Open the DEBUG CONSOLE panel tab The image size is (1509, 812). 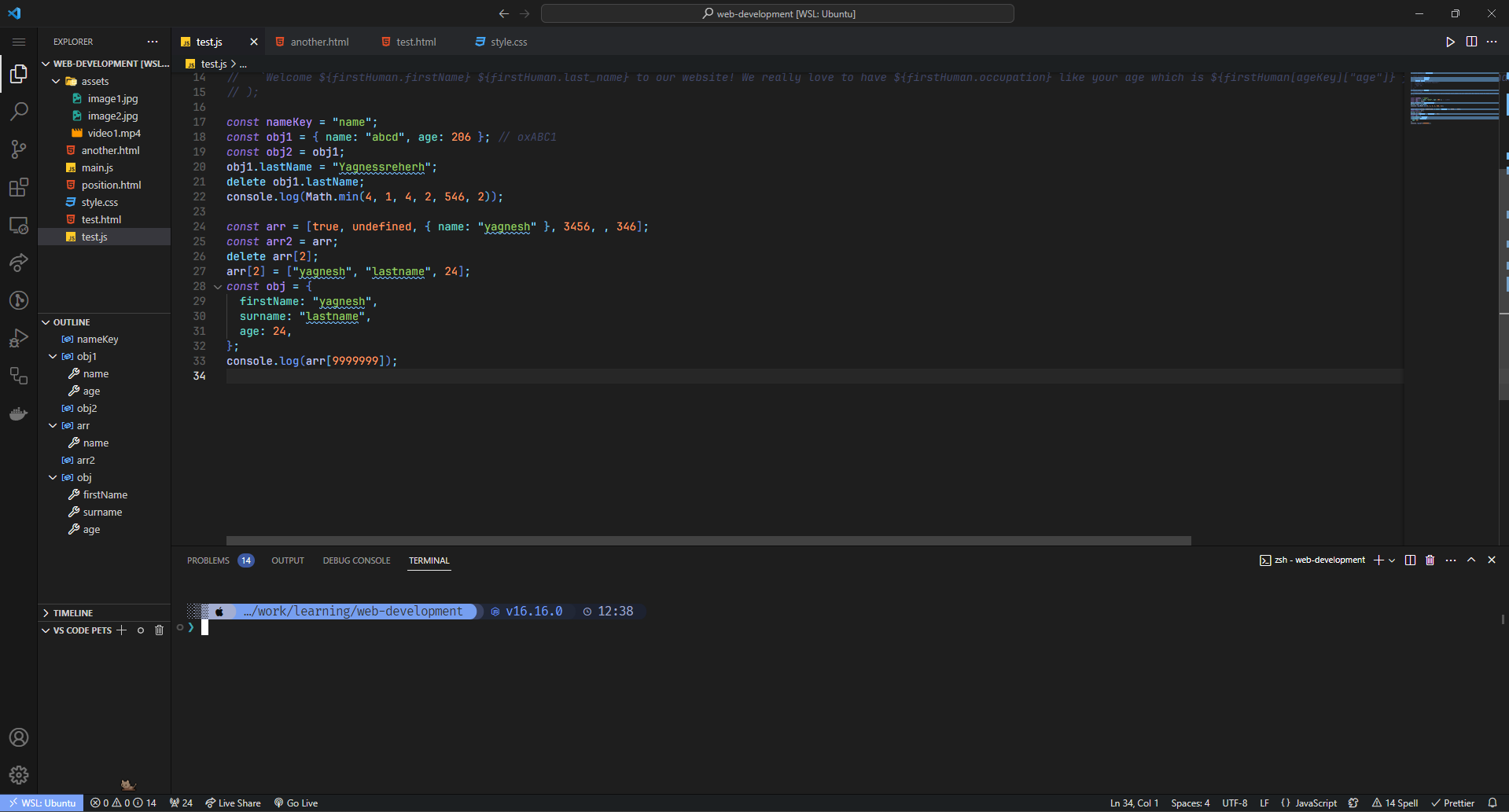pos(356,560)
